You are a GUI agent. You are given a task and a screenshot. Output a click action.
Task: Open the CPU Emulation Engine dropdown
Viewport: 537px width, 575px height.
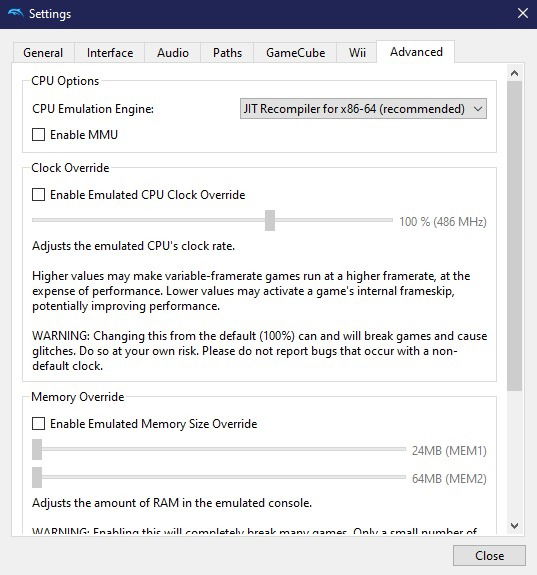click(363, 109)
